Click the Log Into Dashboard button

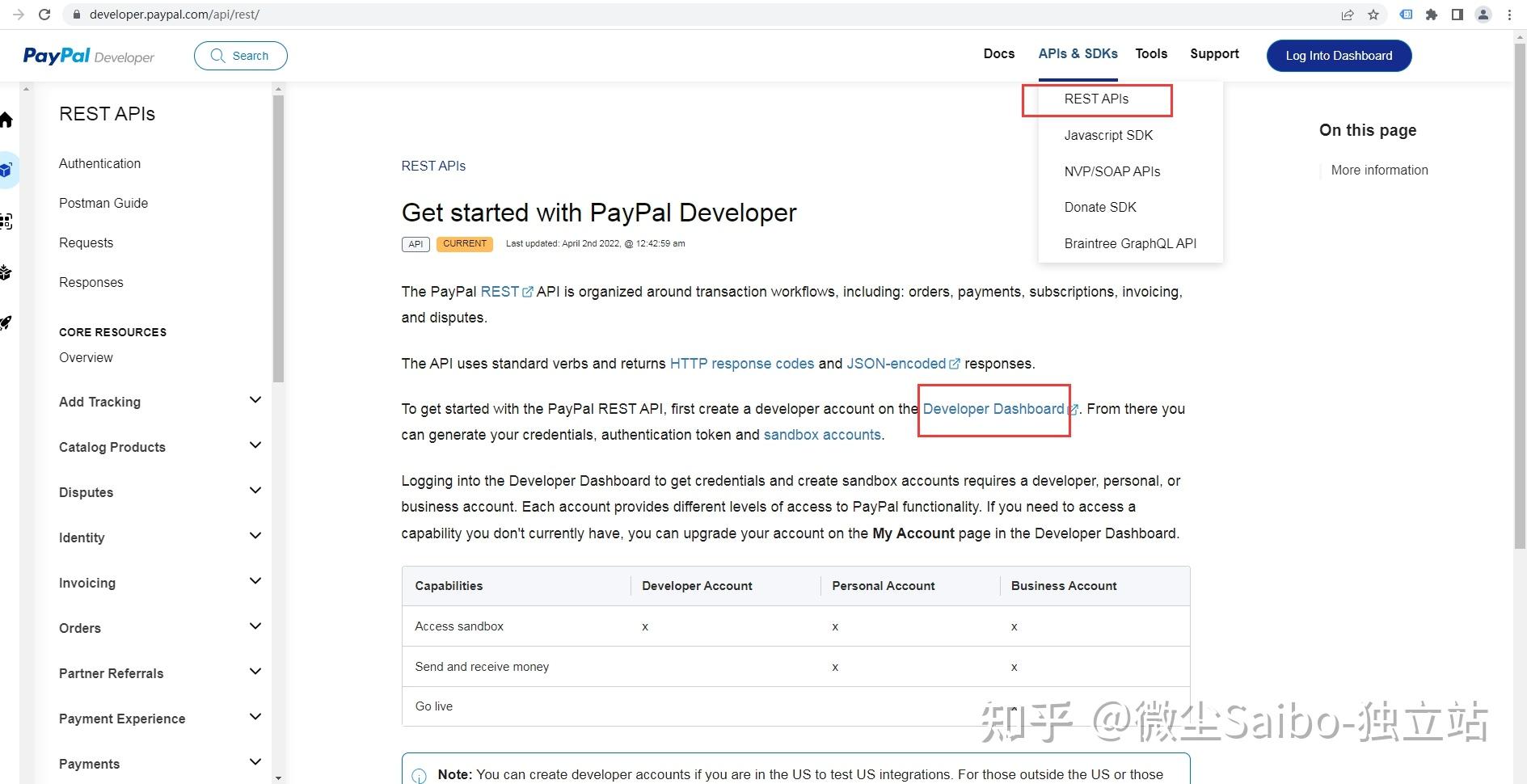(x=1338, y=56)
